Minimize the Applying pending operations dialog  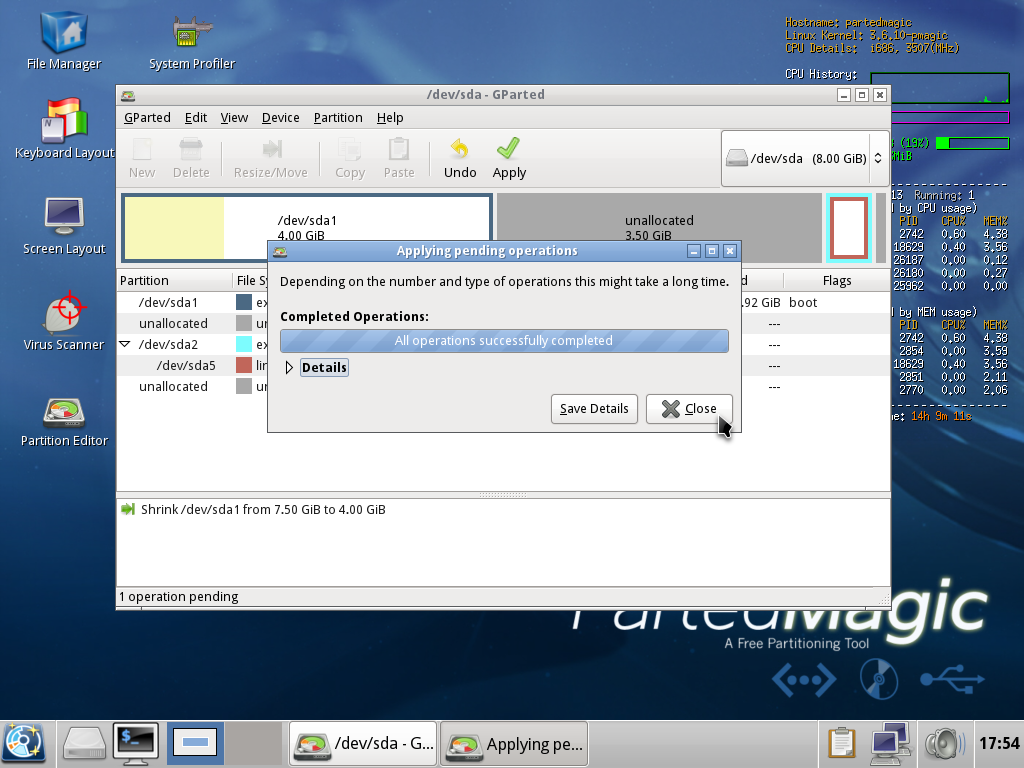694,251
